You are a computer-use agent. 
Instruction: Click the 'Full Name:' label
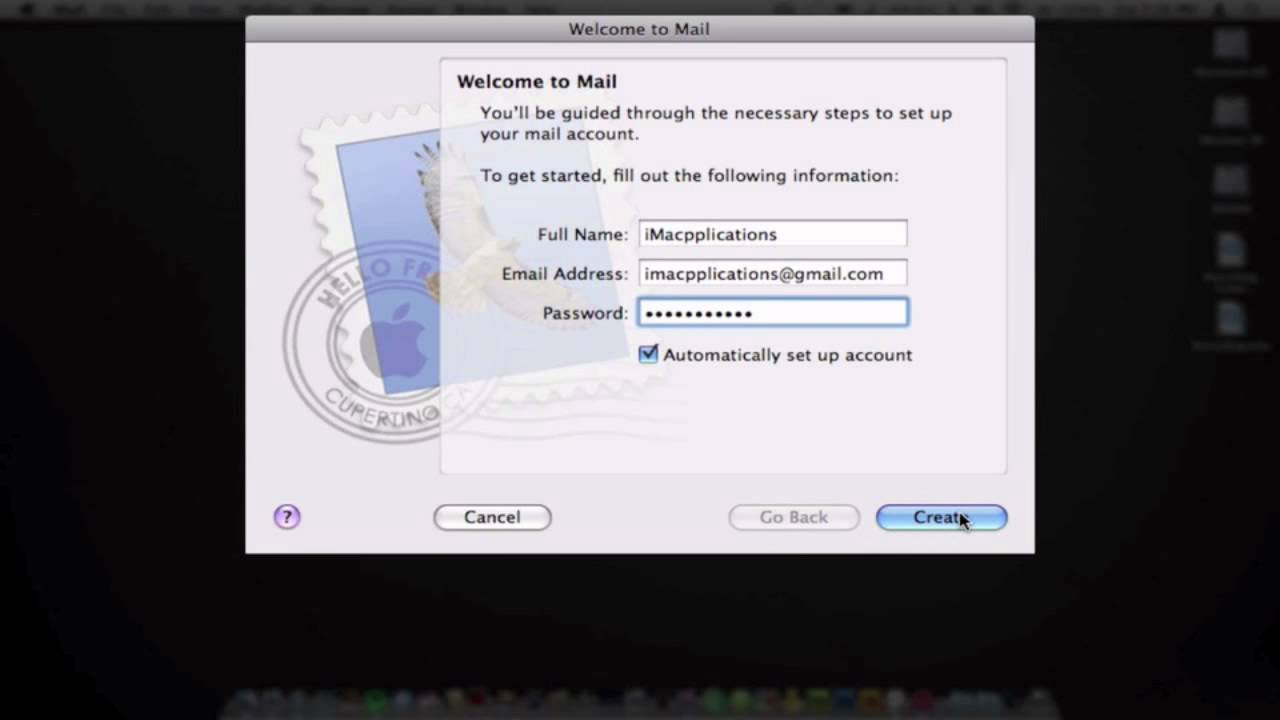[583, 234]
